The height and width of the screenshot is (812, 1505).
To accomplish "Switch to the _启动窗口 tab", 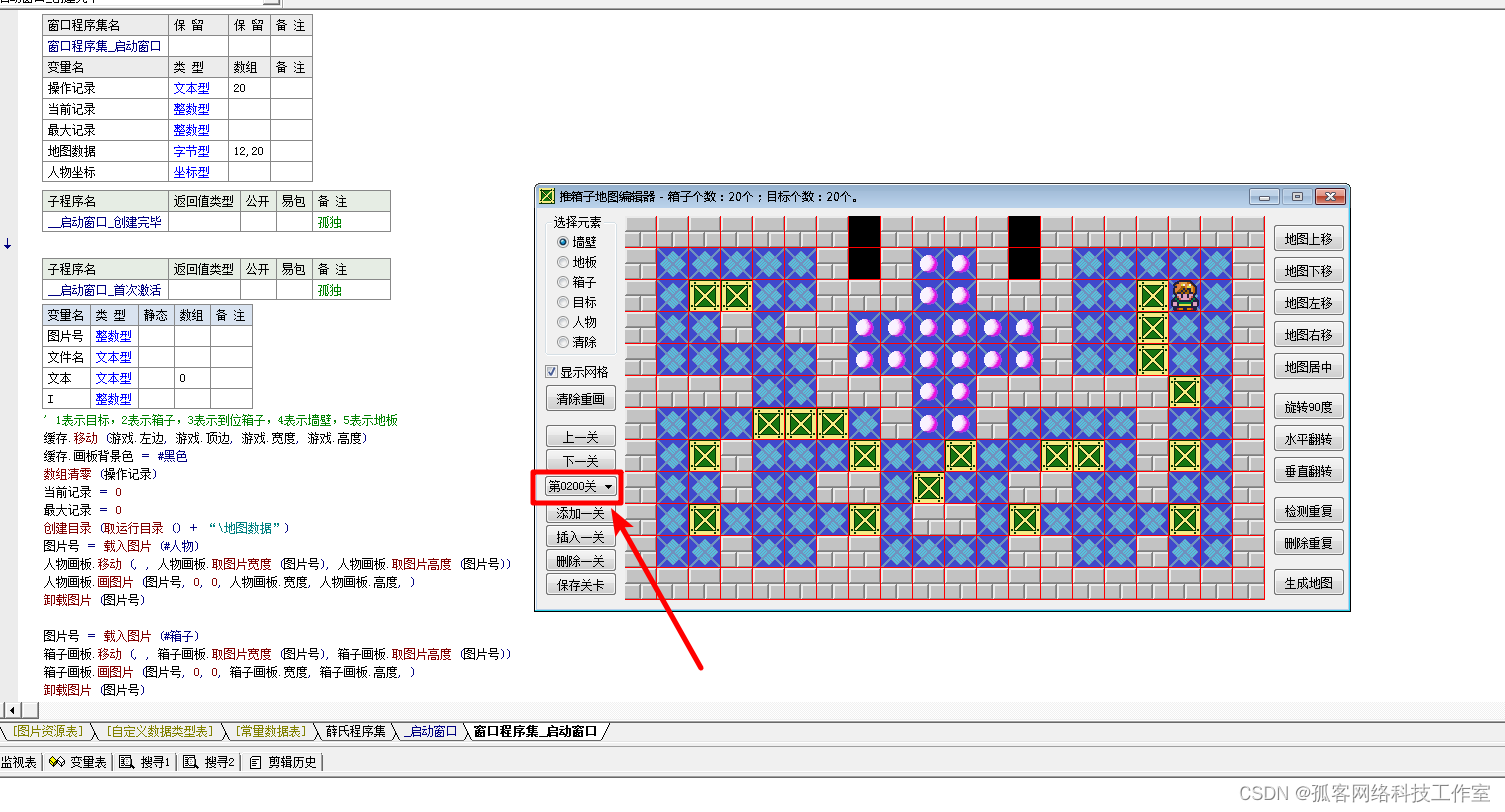I will [430, 731].
